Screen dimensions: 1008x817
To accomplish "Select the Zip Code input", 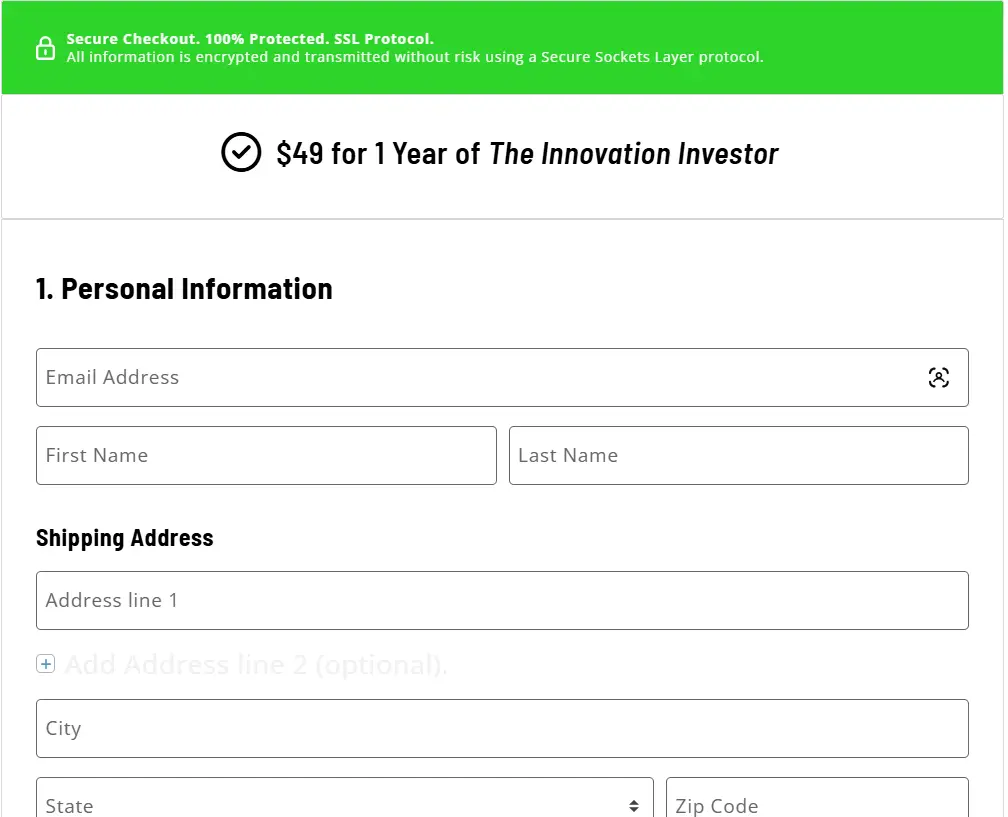I will coord(816,803).
